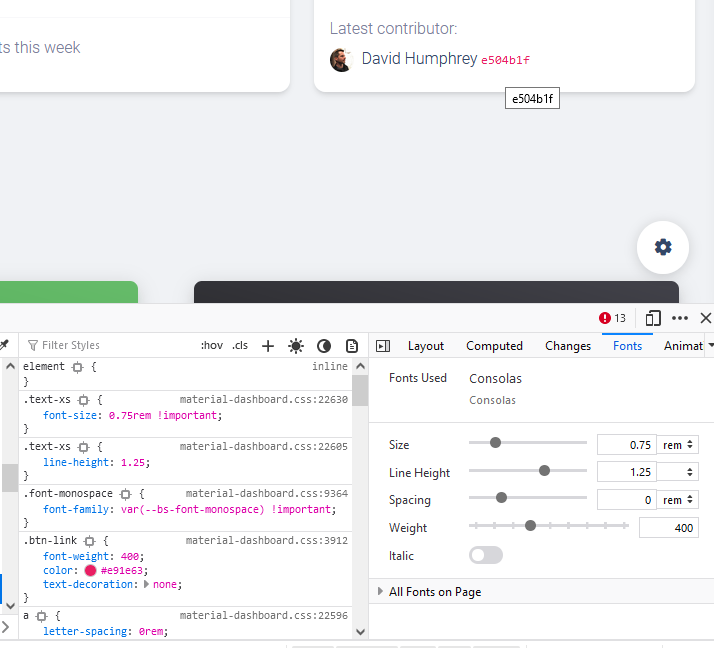Click highlighter icon for .text-xs line-height rule
The height and width of the screenshot is (648, 714).
pos(83,447)
